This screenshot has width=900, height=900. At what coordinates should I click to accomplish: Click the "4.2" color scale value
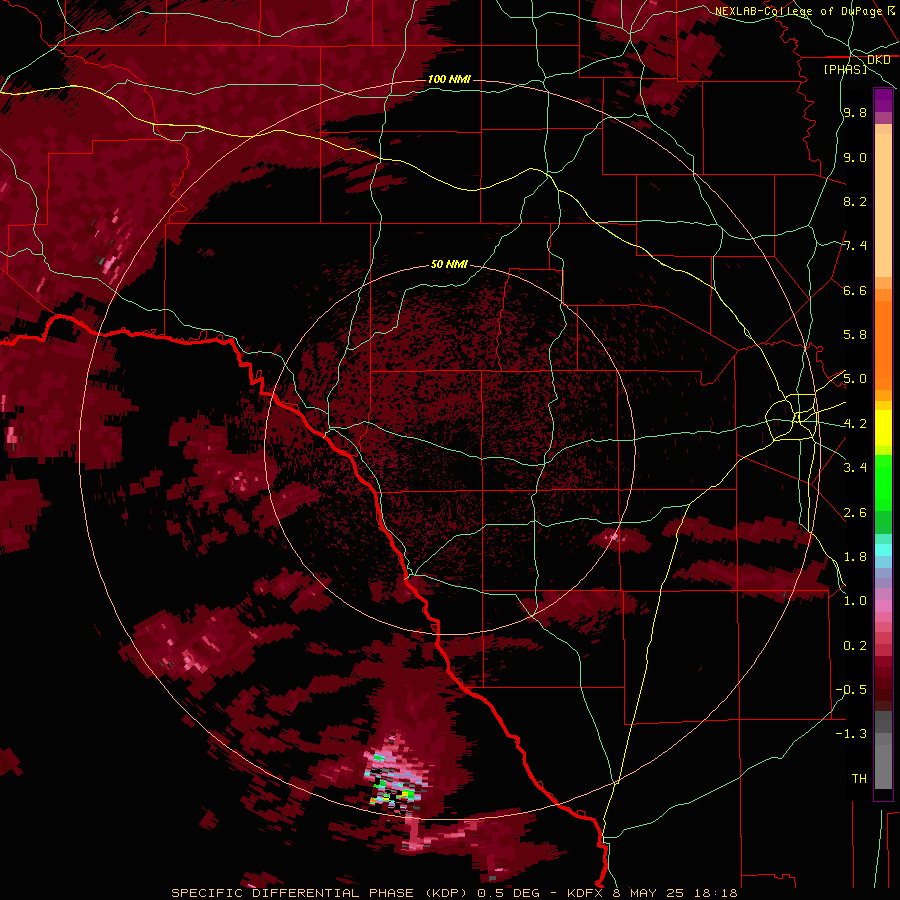(x=855, y=424)
